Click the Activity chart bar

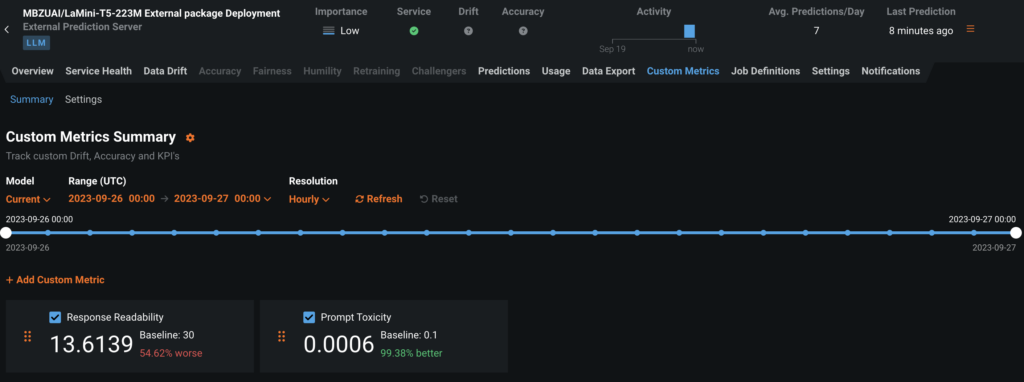pyautogui.click(x=689, y=31)
